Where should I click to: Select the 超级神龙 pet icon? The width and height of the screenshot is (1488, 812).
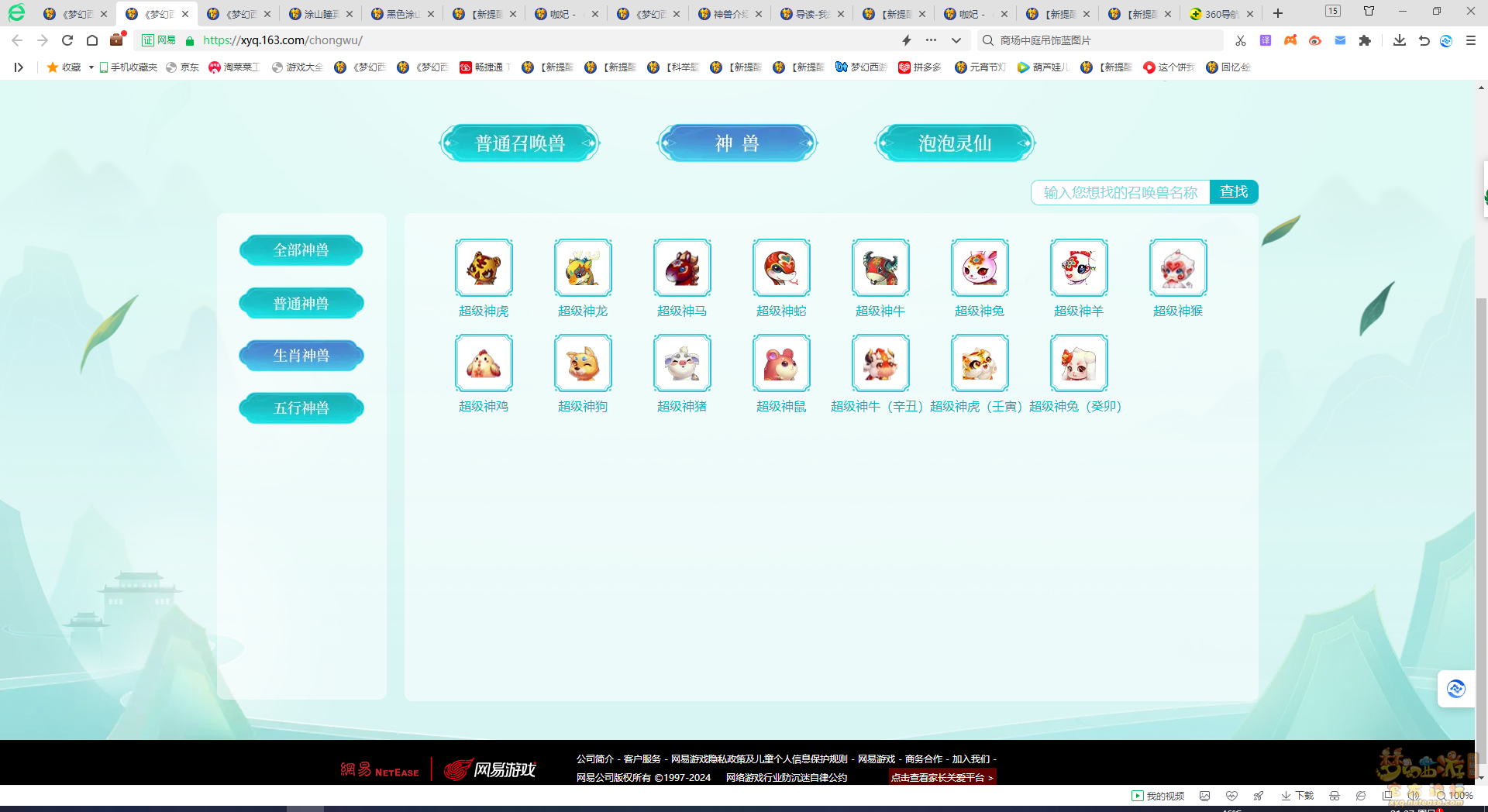[583, 268]
